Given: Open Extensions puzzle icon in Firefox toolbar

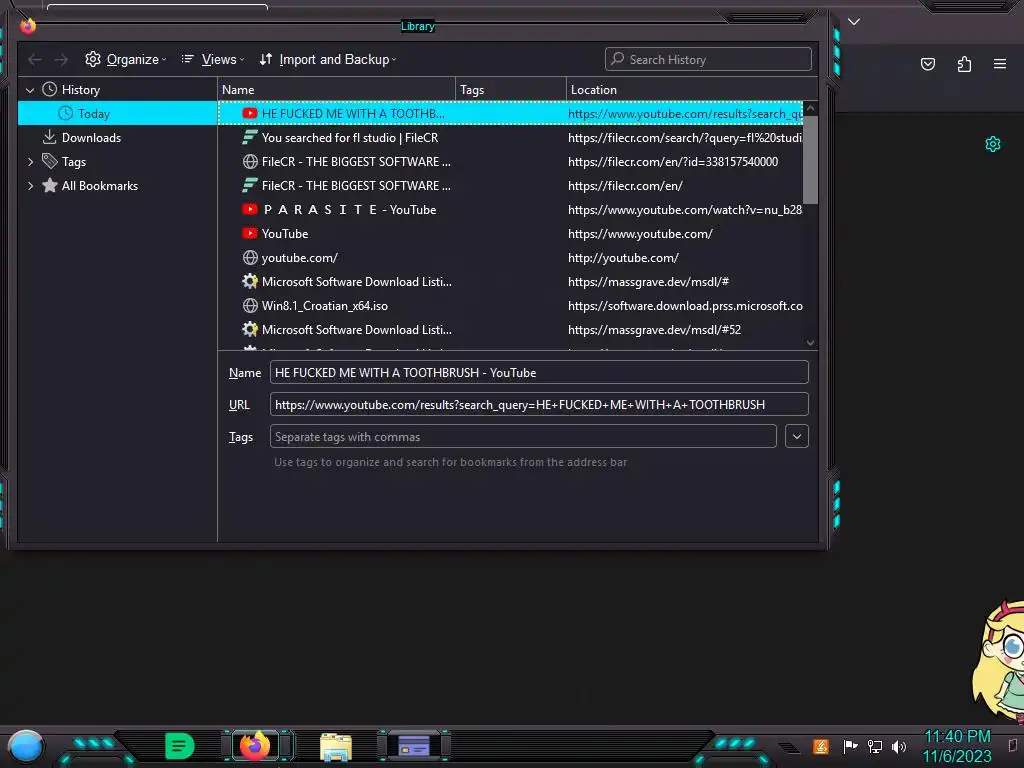Looking at the screenshot, I should (964, 64).
